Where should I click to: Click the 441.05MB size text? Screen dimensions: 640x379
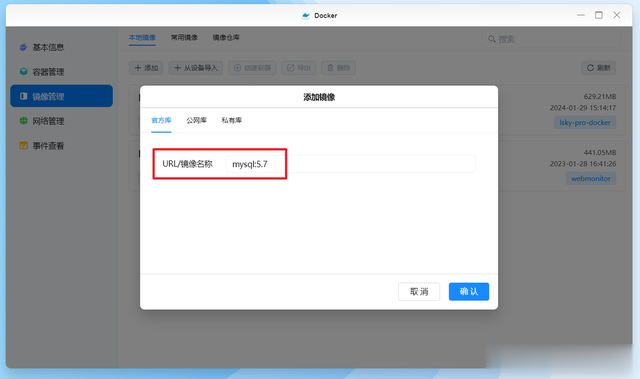point(600,153)
